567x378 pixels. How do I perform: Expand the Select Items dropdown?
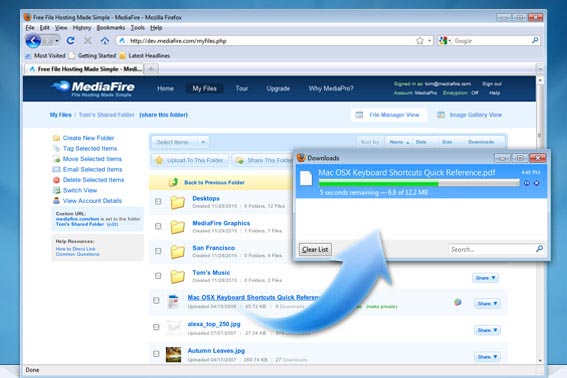pyautogui.click(x=180, y=142)
